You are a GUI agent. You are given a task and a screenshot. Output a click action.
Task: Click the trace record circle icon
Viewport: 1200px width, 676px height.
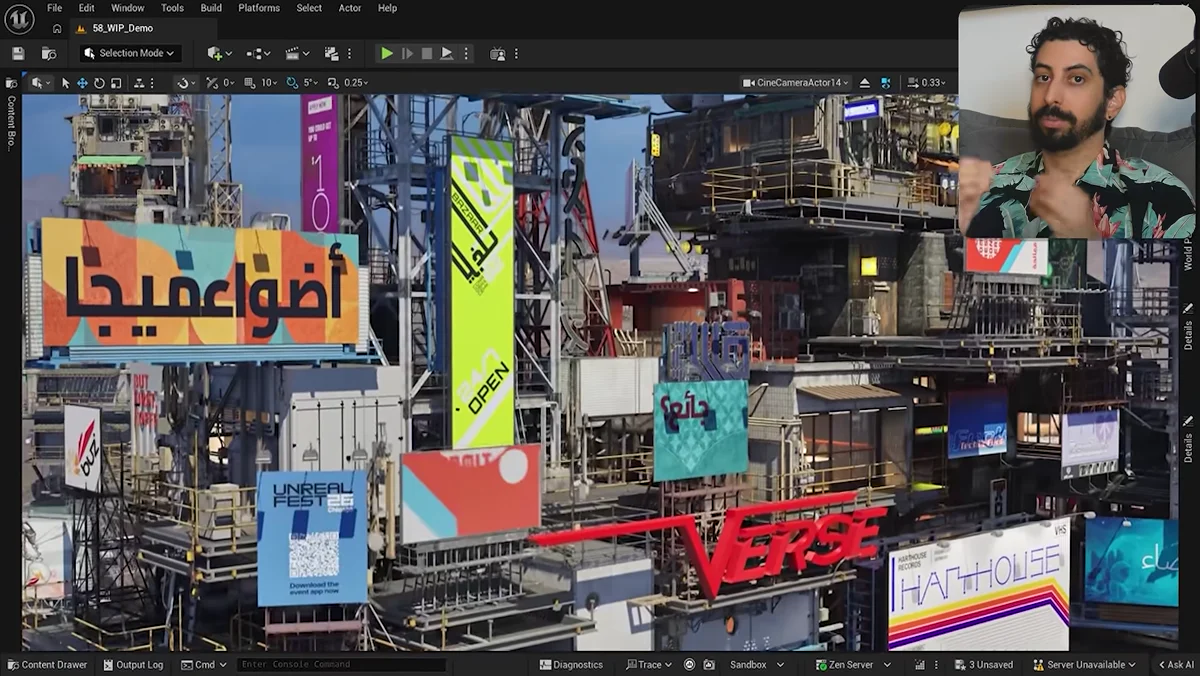point(689,664)
